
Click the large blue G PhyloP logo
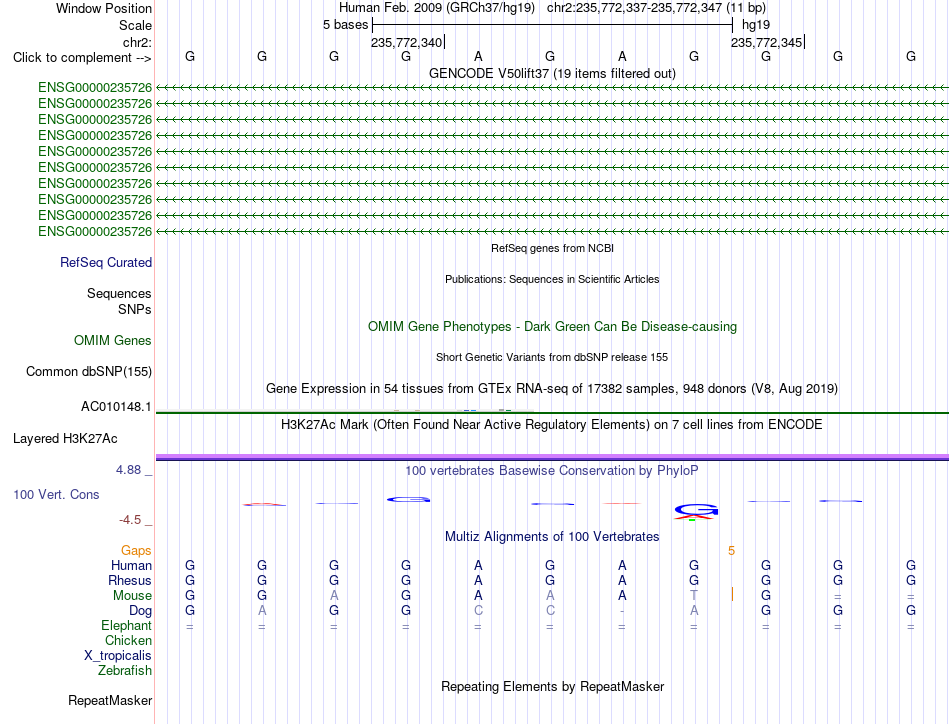click(696, 511)
